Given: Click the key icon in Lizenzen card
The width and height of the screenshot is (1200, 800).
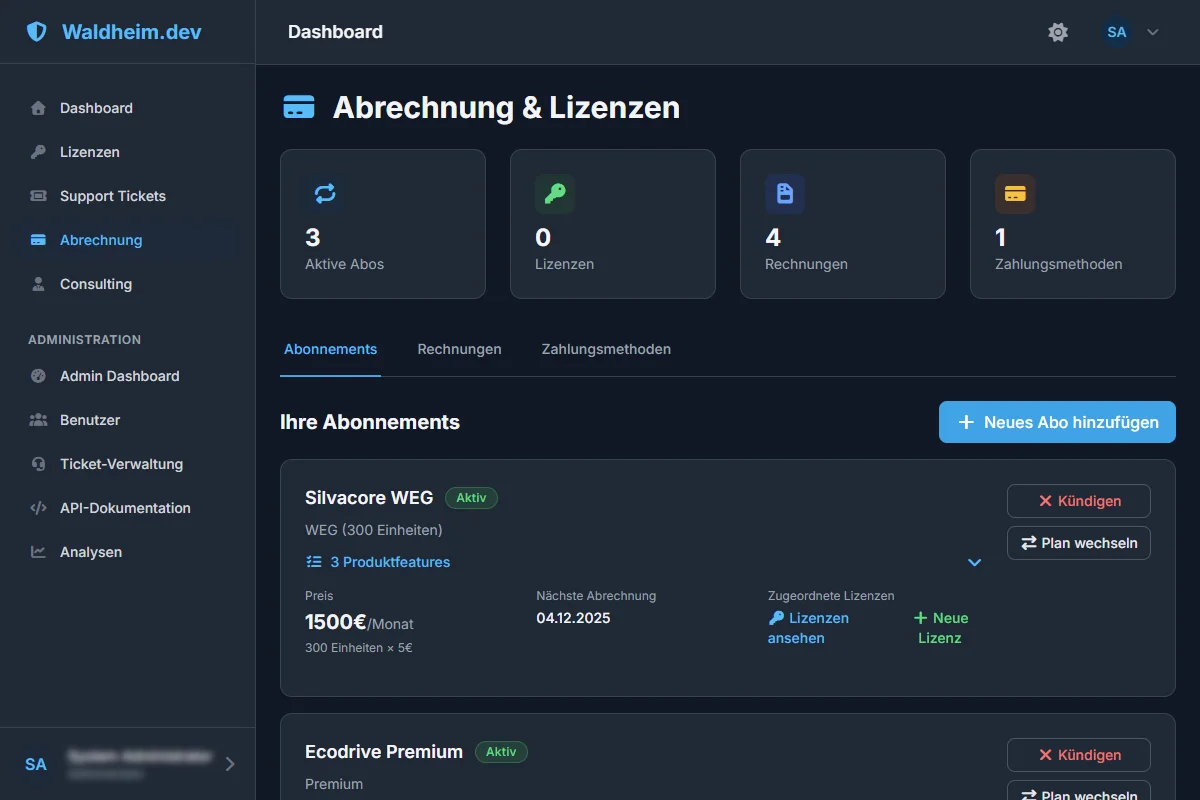Looking at the screenshot, I should click(555, 194).
